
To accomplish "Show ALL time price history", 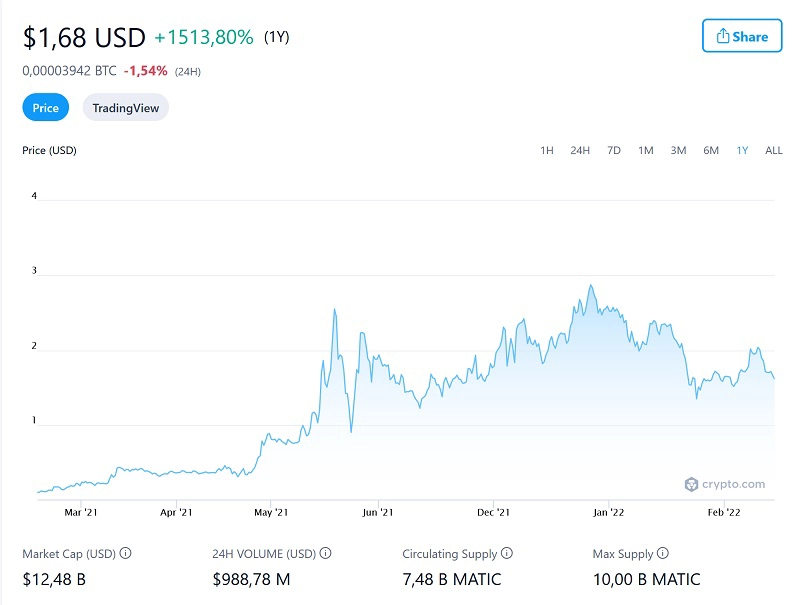I will point(773,150).
